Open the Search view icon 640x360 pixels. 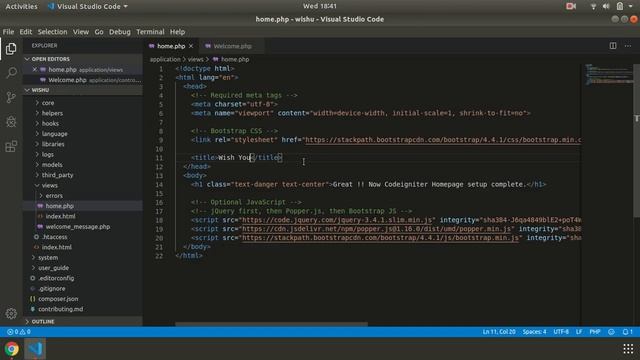(x=11, y=73)
